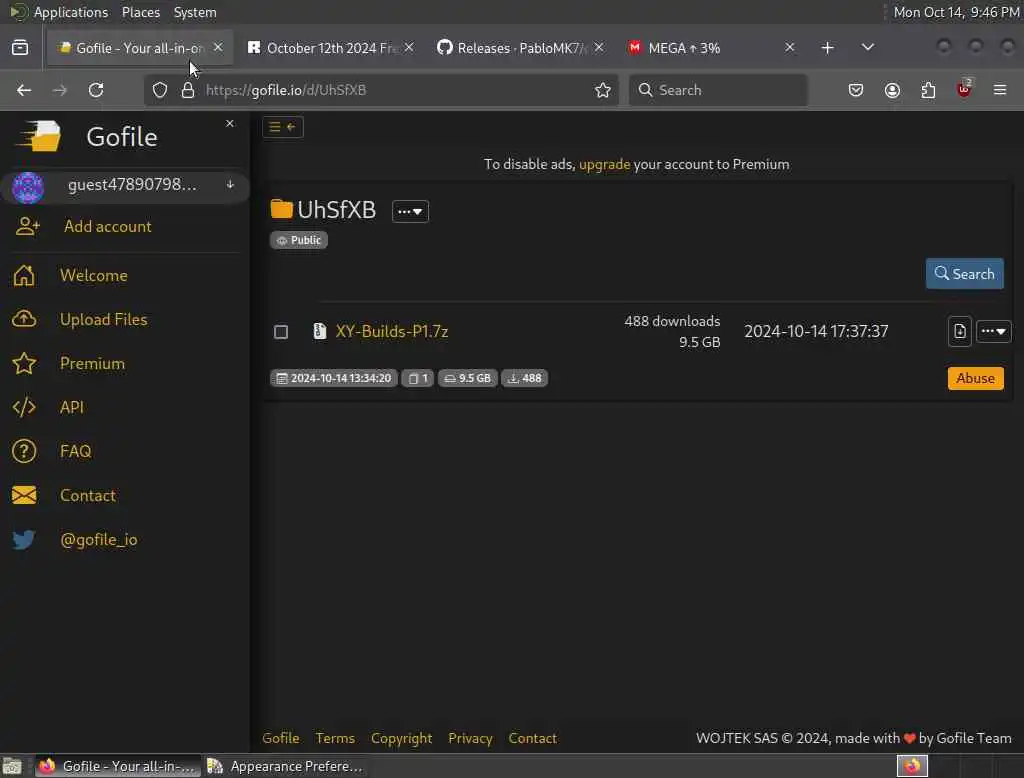
Task: Click the 2024-10-14 13:34:20 date badge
Action: tap(334, 378)
